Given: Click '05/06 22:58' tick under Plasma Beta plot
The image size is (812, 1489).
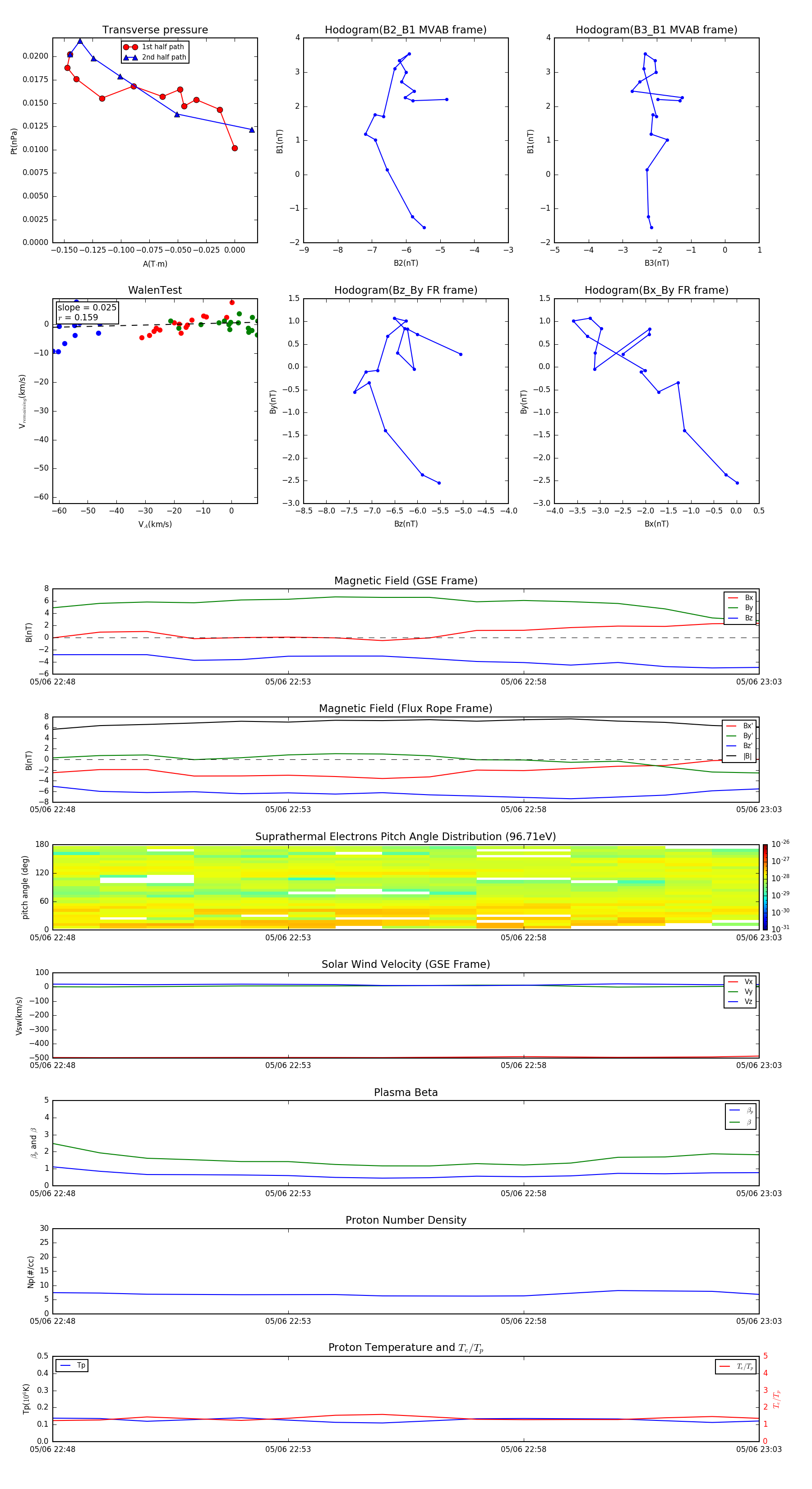Looking at the screenshot, I should [524, 1193].
